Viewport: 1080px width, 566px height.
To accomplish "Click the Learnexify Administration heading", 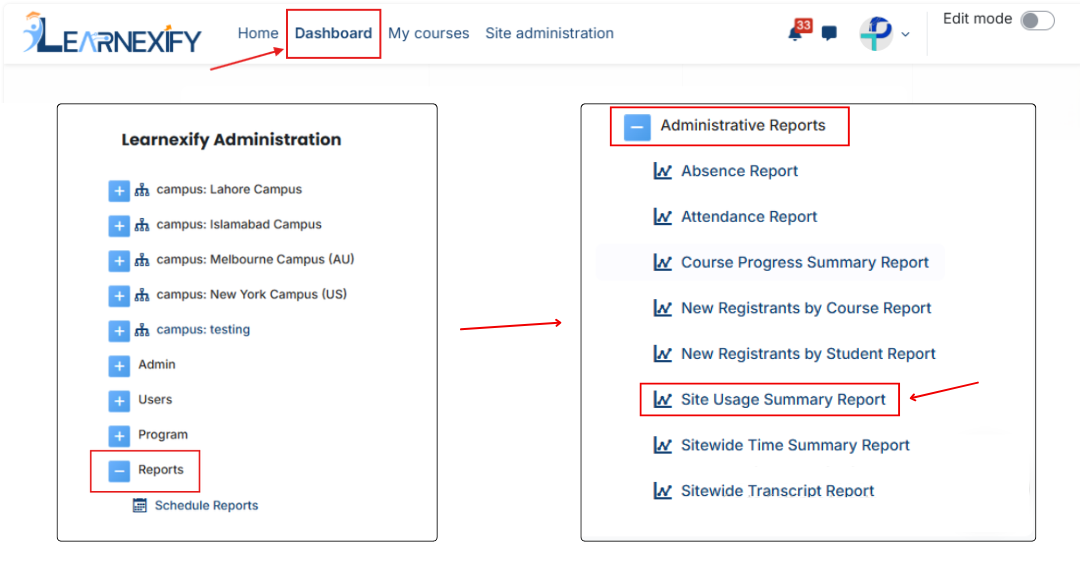I will point(231,140).
